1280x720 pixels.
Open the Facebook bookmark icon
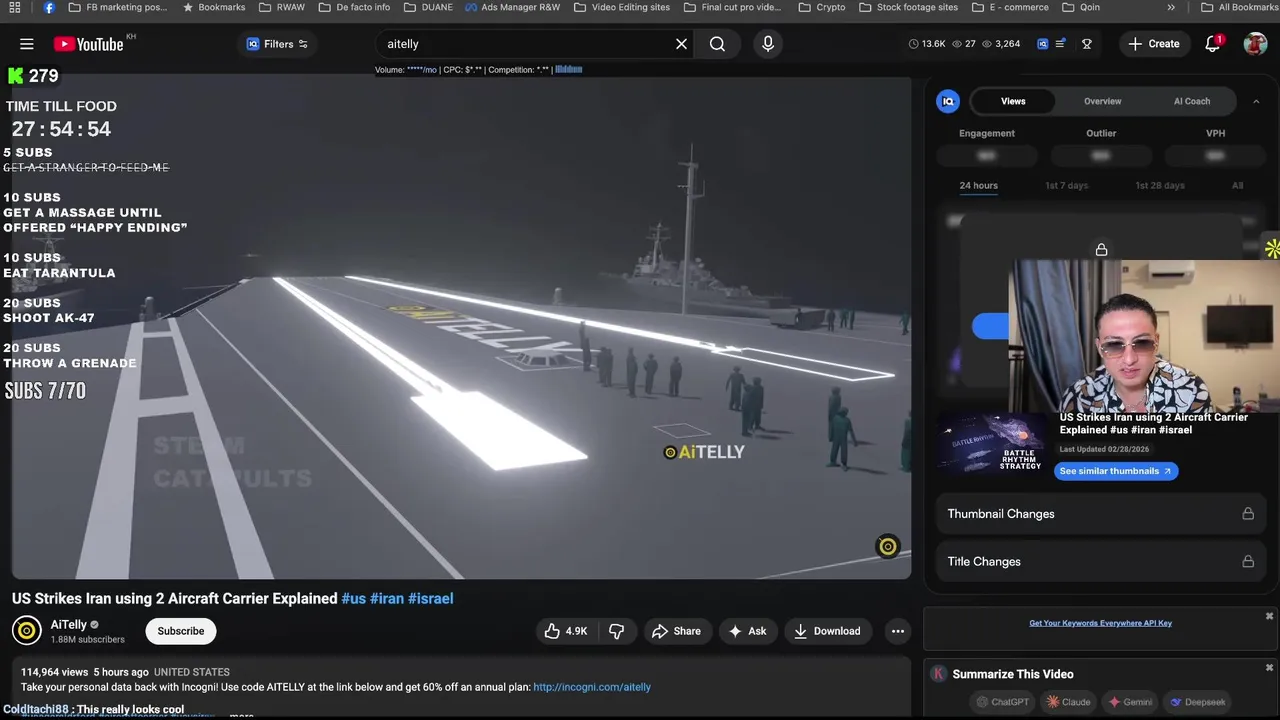[49, 7]
